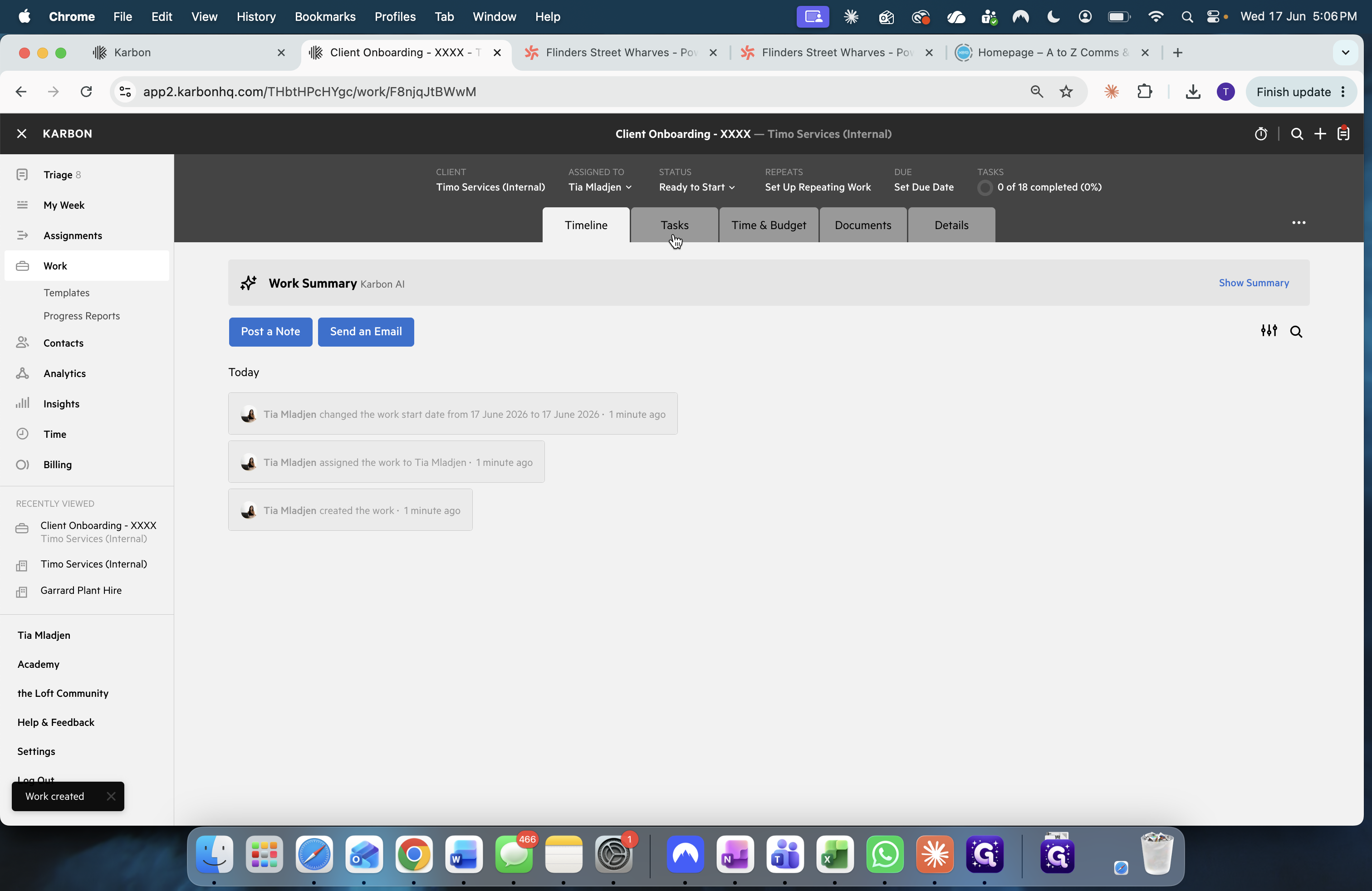Switch to the Homepage A to Z Comms tab
The image size is (1372, 891).
1053,53
